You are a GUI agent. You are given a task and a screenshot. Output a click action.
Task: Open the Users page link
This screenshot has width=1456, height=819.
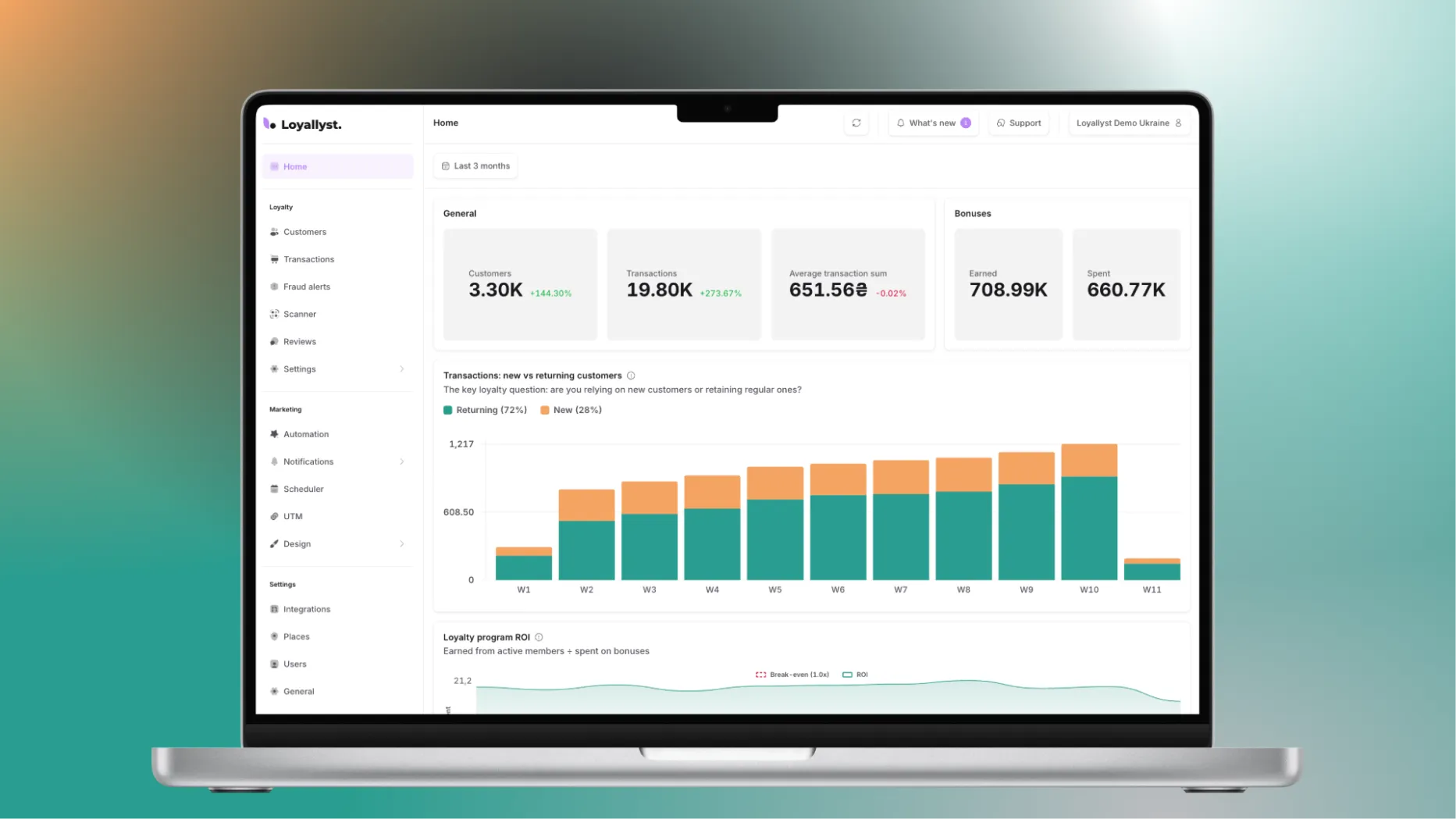pyautogui.click(x=337, y=664)
